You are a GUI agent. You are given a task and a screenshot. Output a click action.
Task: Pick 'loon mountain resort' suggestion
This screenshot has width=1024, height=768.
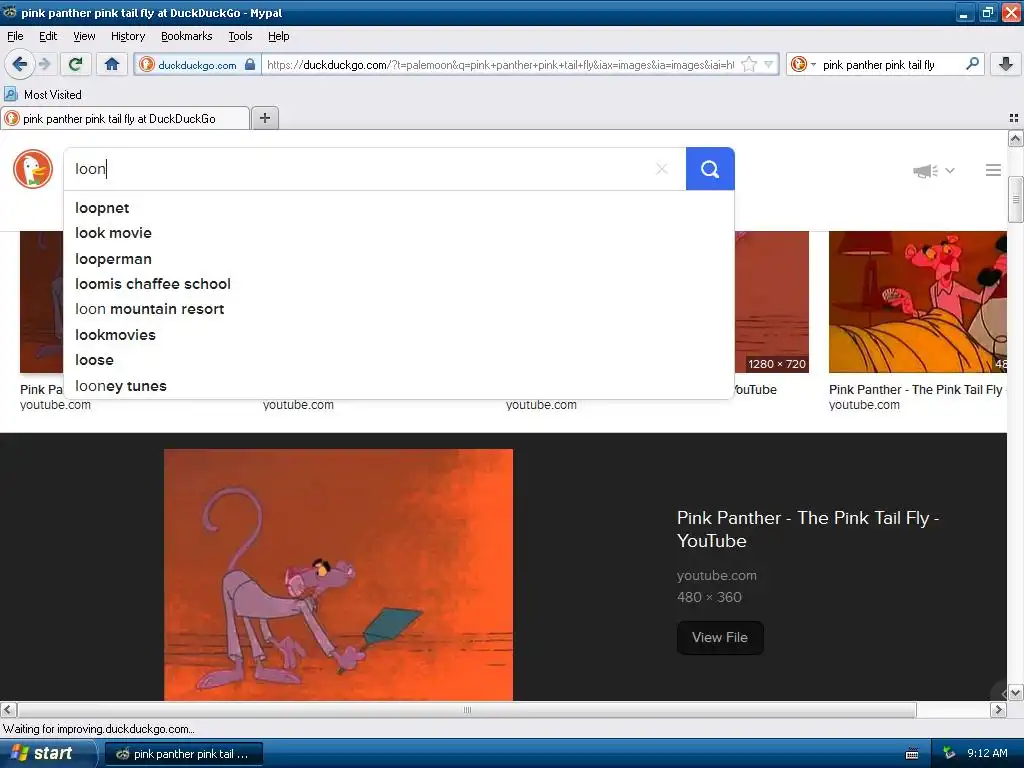399,309
